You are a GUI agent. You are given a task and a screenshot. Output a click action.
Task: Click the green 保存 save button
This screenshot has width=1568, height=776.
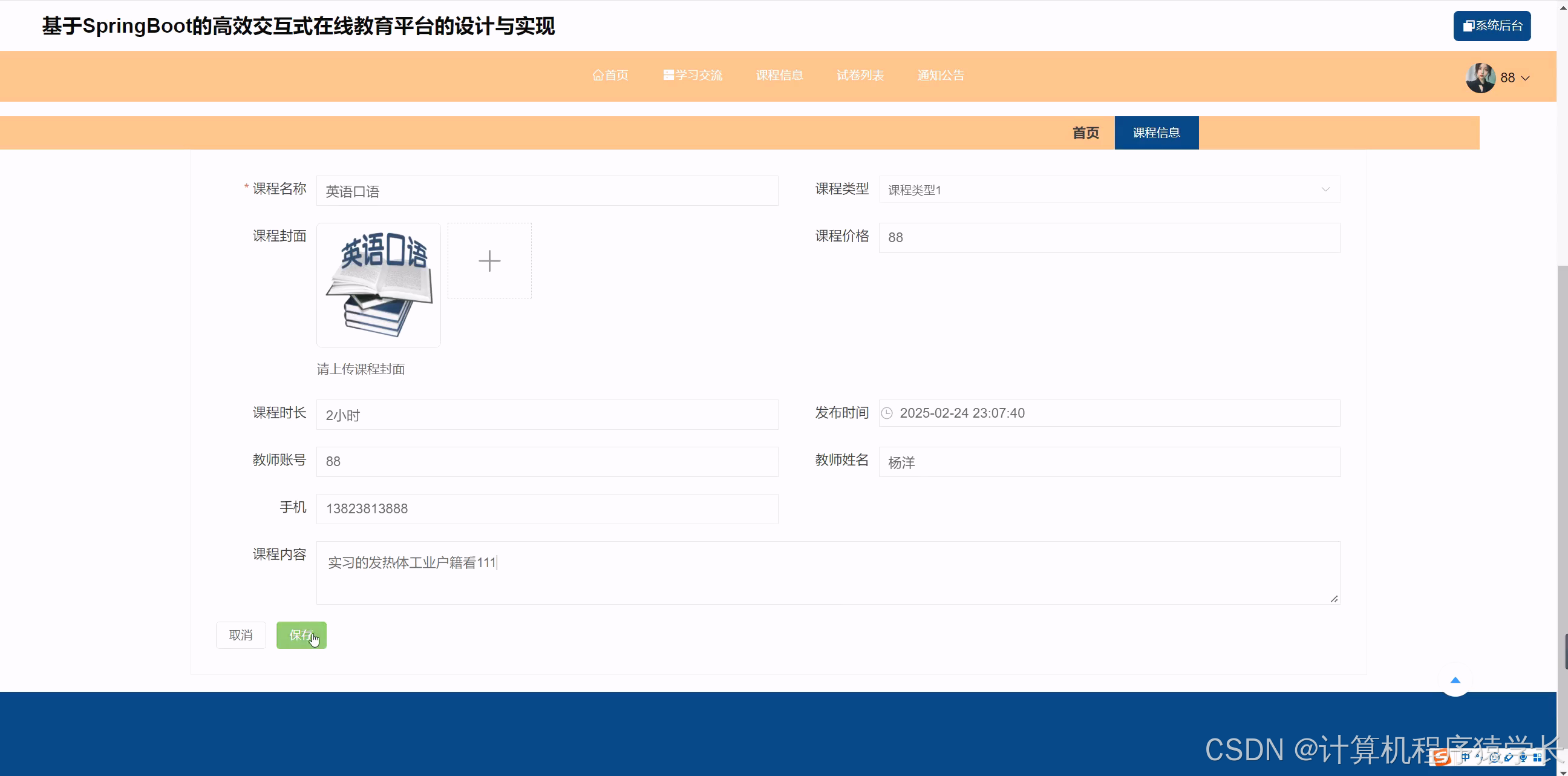pyautogui.click(x=301, y=635)
